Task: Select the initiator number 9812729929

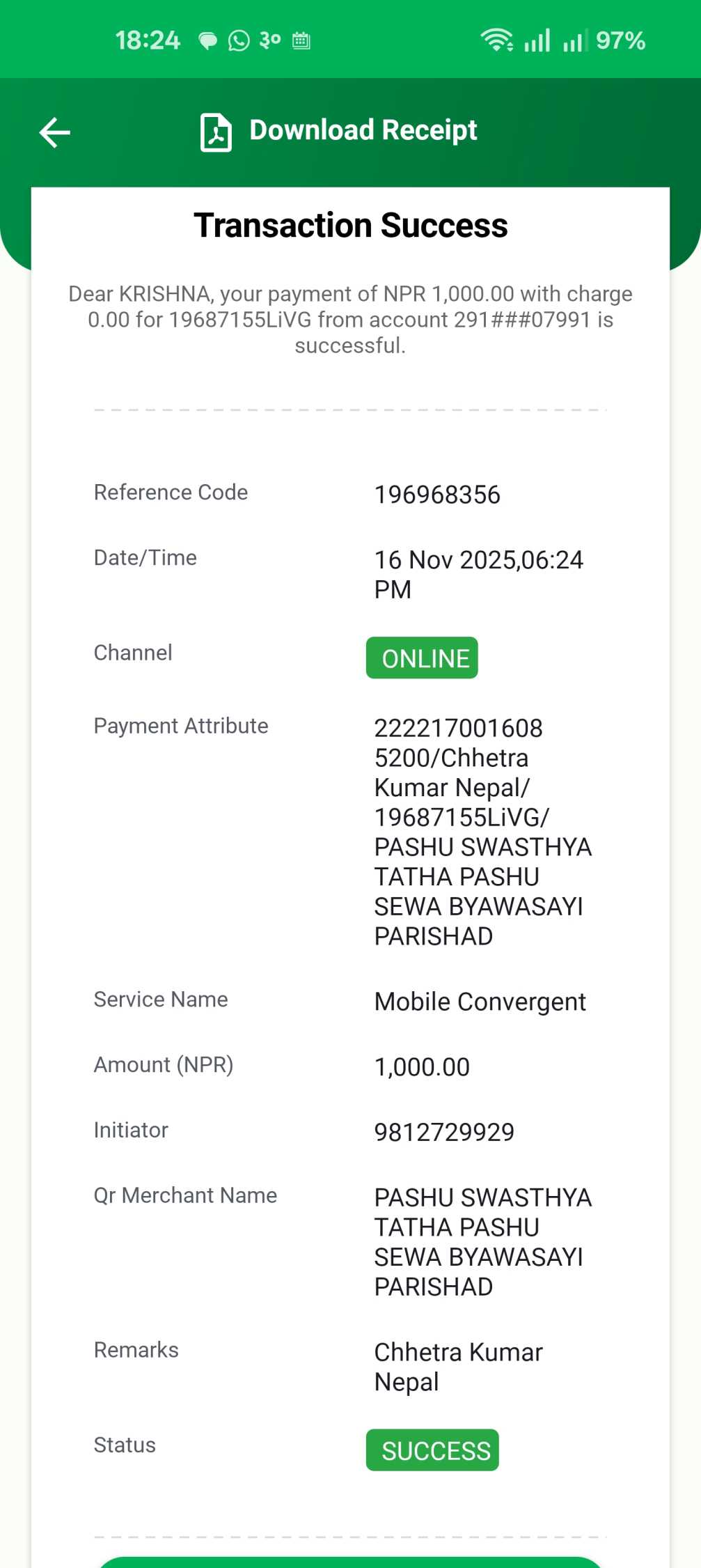Action: pyautogui.click(x=444, y=1132)
